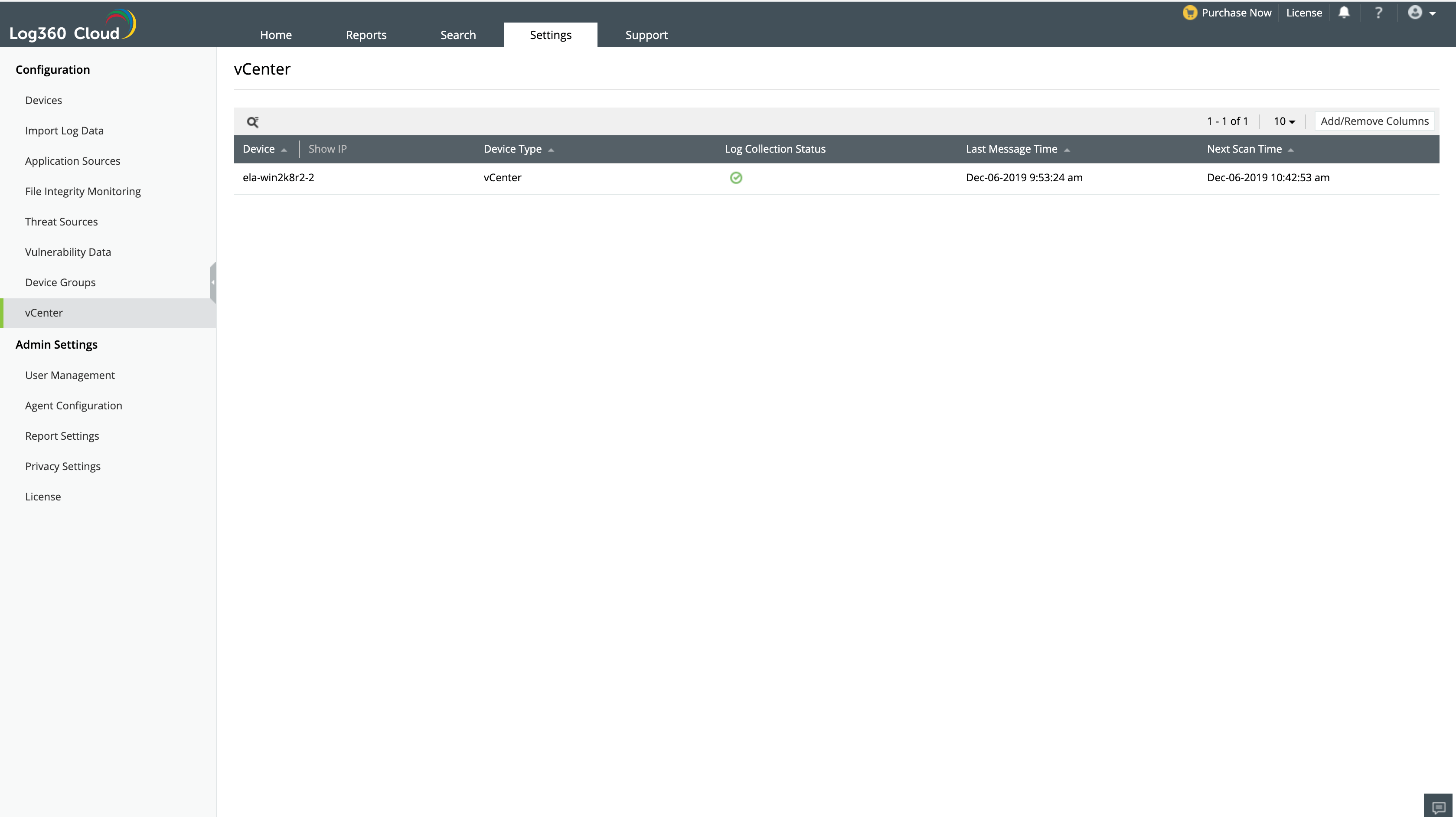Click the Log360 Cloud logo
The height and width of the screenshot is (817, 1456).
[72, 26]
